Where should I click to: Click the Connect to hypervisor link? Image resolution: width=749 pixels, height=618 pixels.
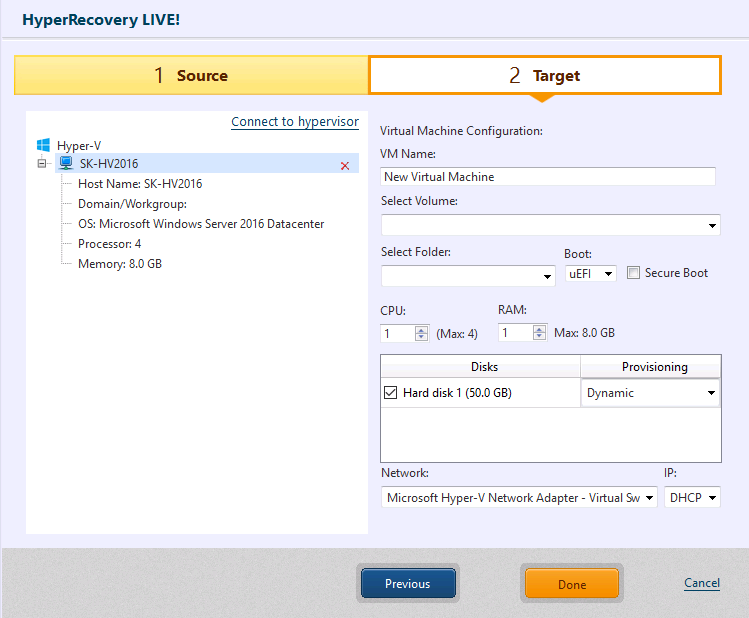[x=295, y=122]
